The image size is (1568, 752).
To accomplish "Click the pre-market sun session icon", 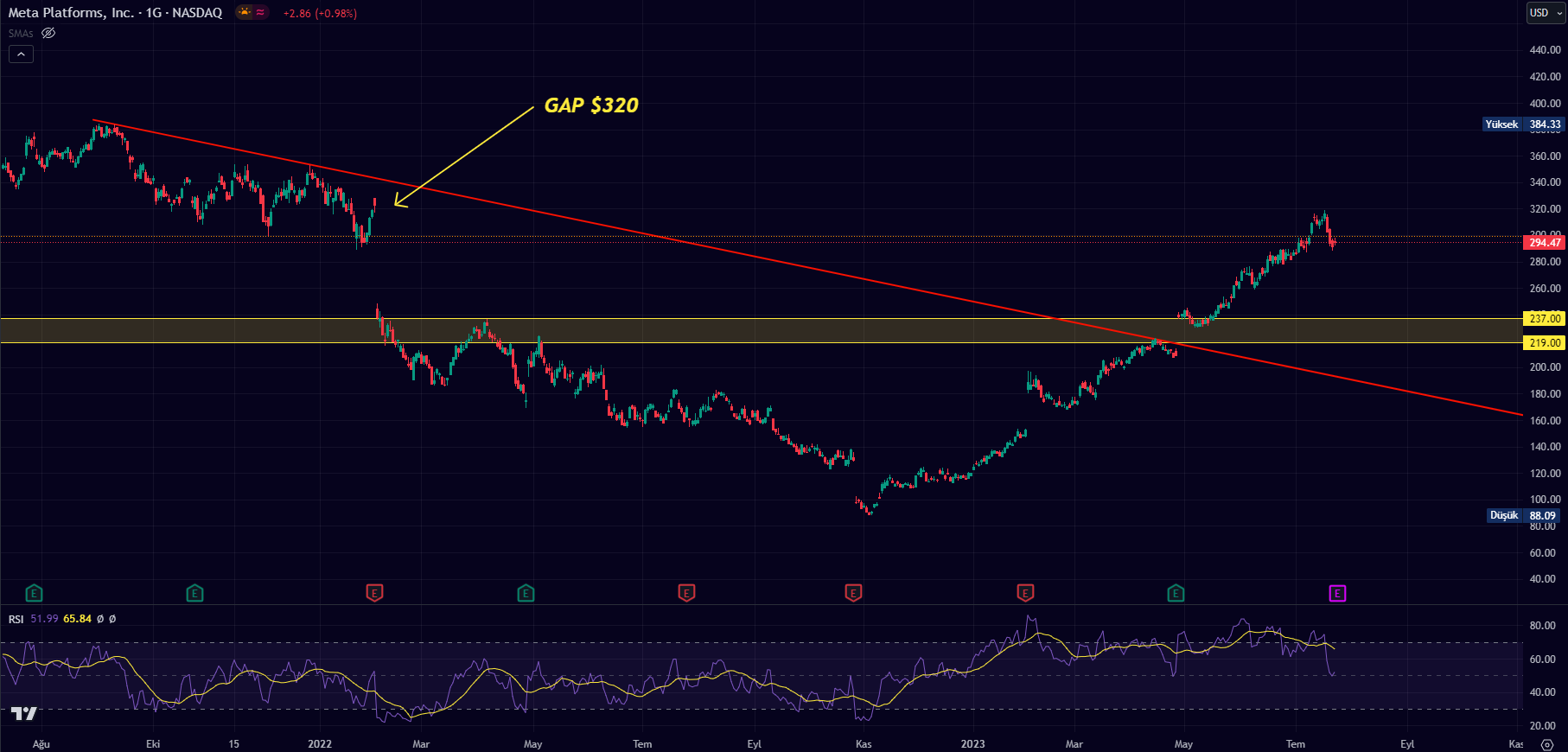I will pyautogui.click(x=245, y=12).
